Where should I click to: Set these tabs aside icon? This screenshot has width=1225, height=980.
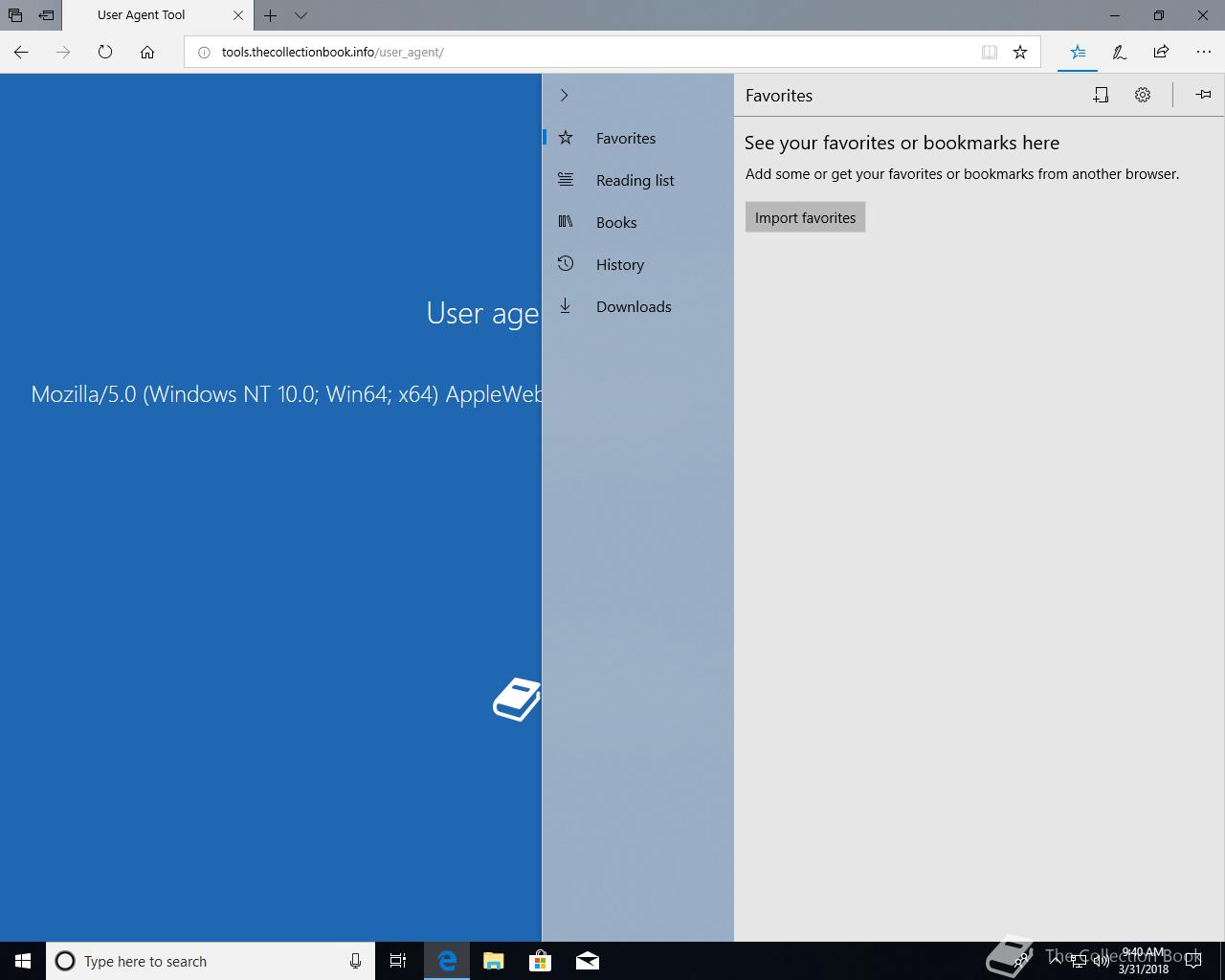pos(46,15)
